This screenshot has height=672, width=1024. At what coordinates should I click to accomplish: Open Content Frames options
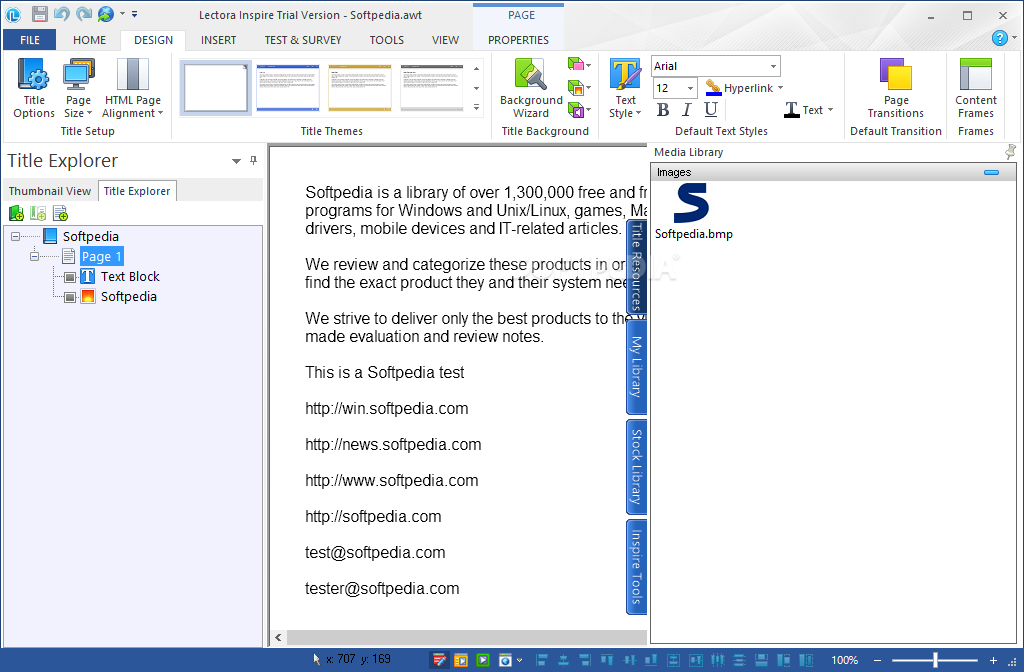(976, 88)
